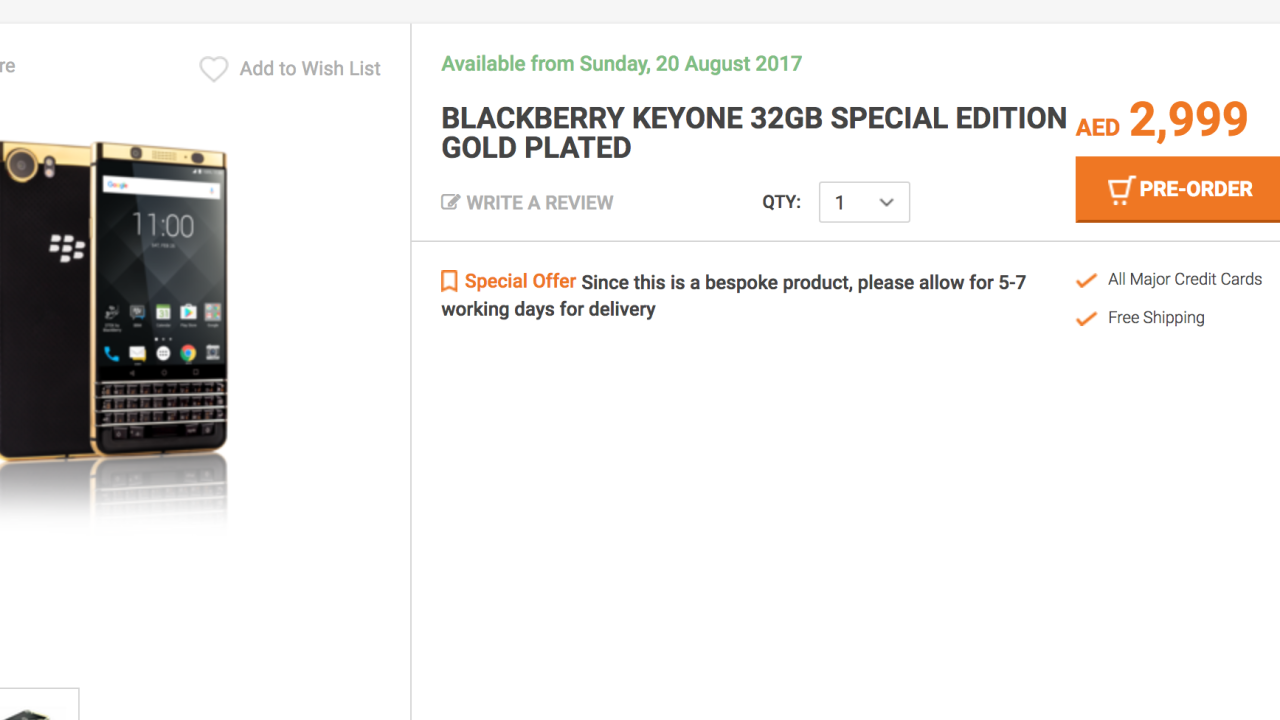Screen dimensions: 1280x720
Task: Select the small product thumbnail at bottom left
Action: tap(38, 706)
